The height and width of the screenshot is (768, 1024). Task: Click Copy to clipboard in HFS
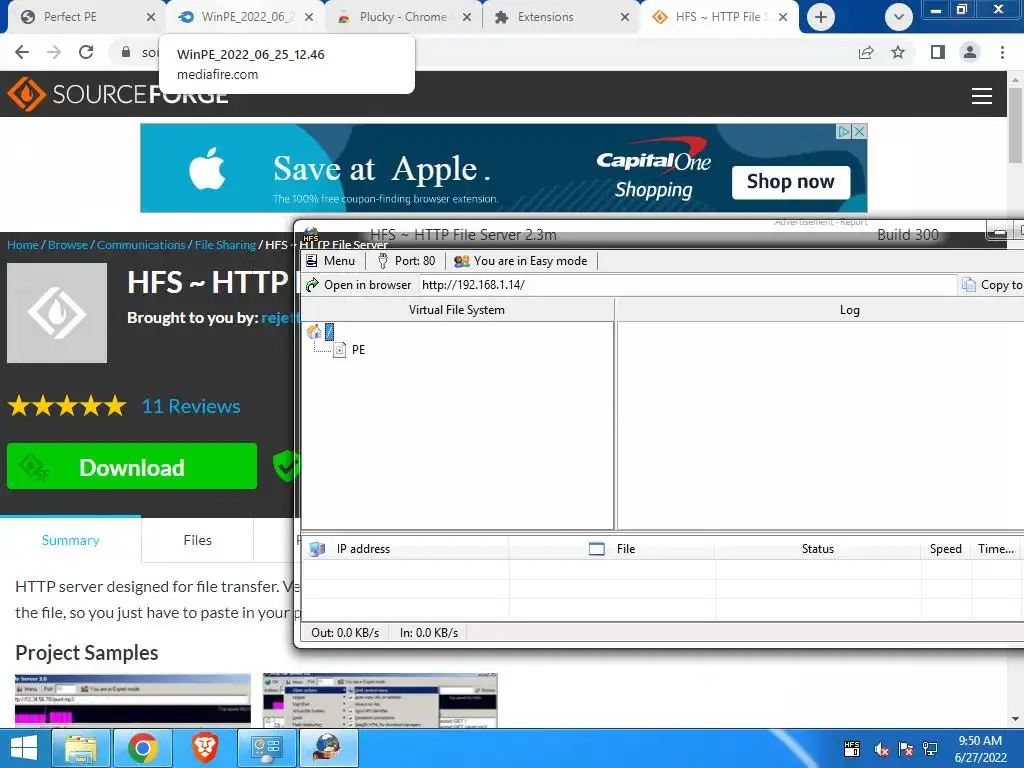tap(993, 285)
